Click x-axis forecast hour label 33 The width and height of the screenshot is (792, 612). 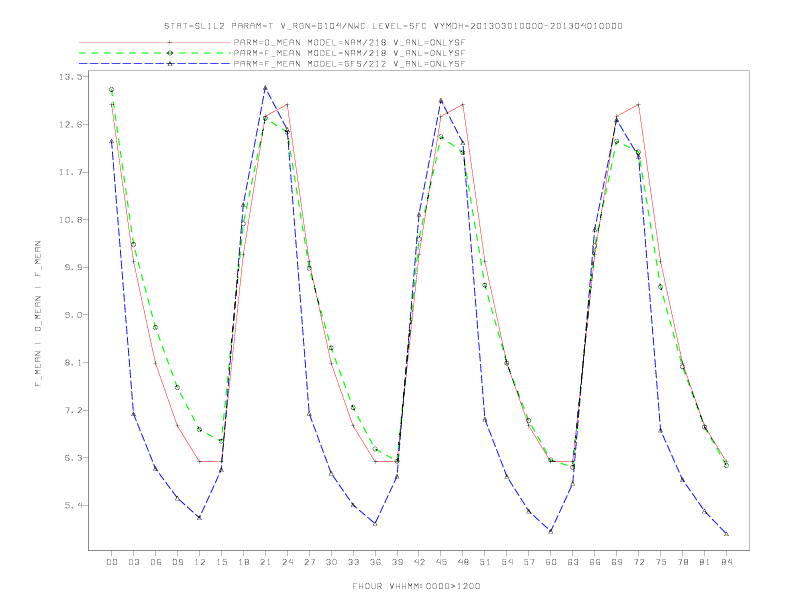point(353,562)
